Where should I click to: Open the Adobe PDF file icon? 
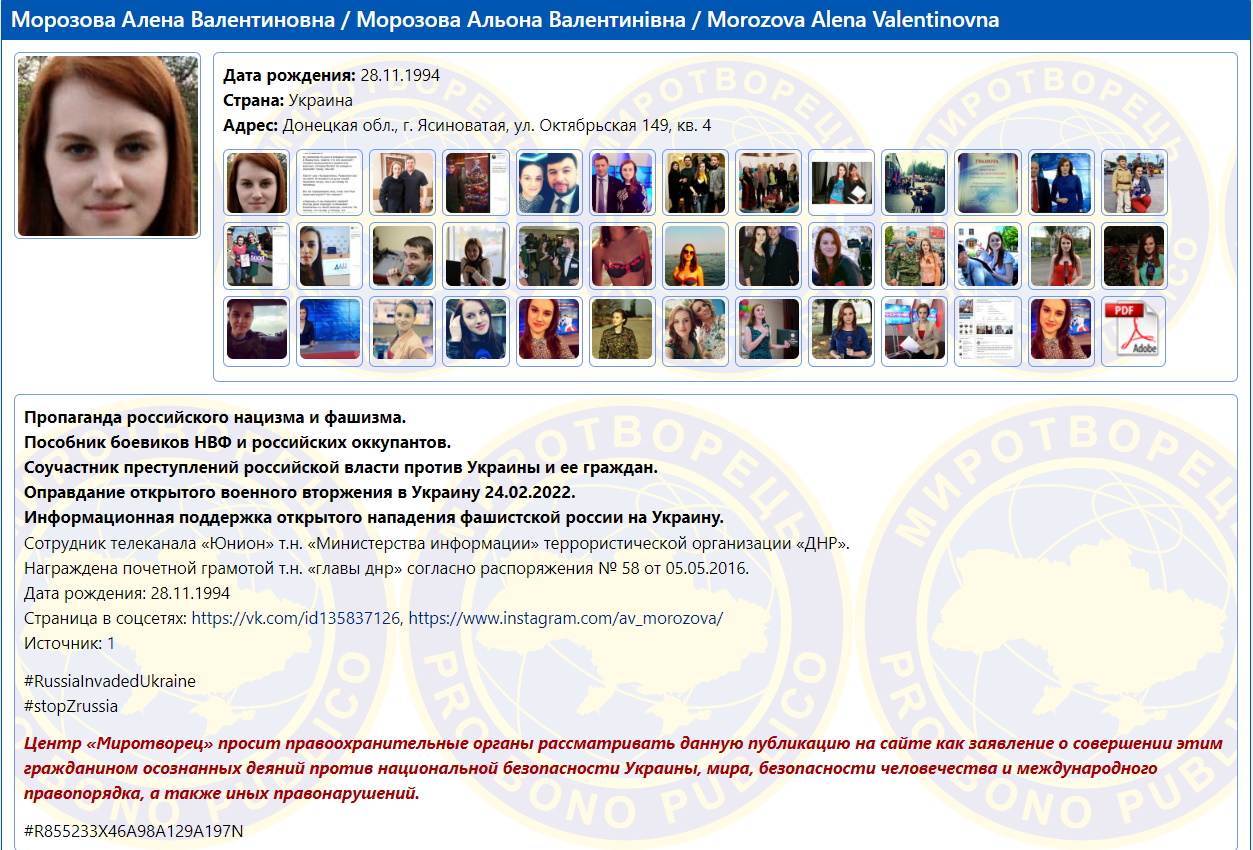point(1133,330)
